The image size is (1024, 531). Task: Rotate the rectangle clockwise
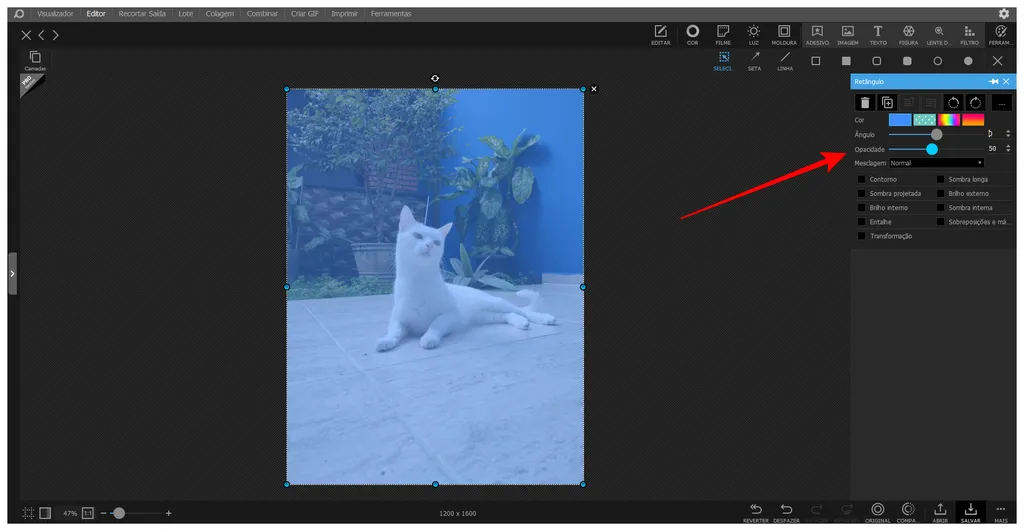coord(975,103)
